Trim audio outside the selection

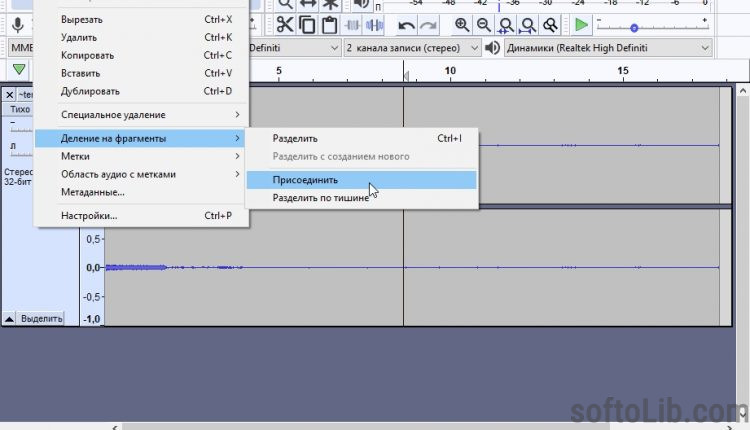click(x=353, y=24)
